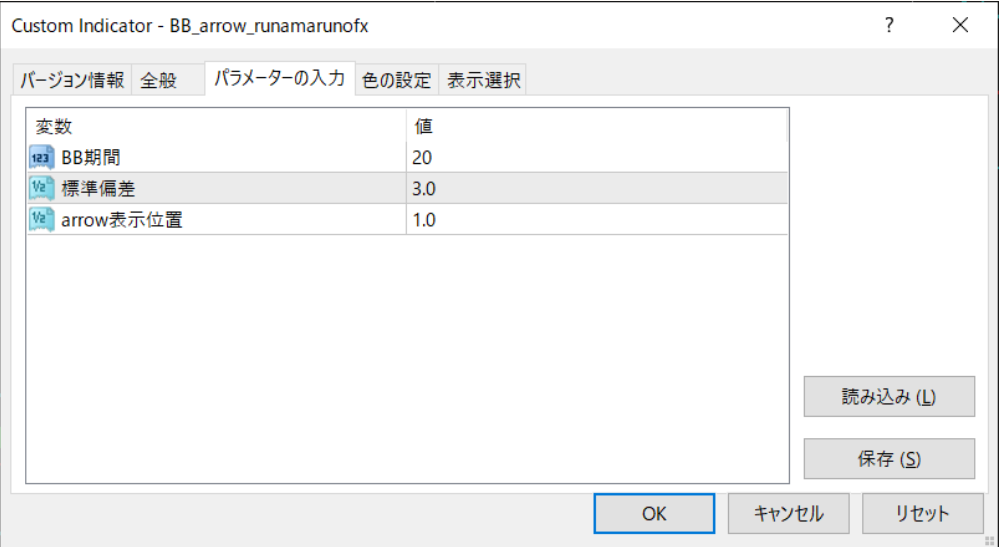The width and height of the screenshot is (999, 547).
Task: Click the arrow表示位置 value 1.0
Action: (x=424, y=220)
